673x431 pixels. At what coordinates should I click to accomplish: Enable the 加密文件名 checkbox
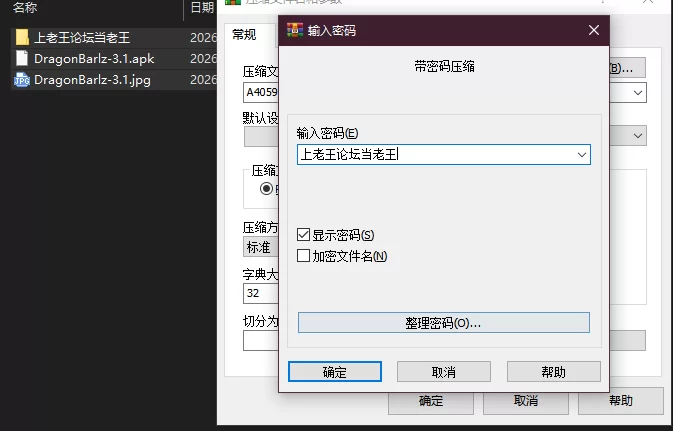click(303, 256)
